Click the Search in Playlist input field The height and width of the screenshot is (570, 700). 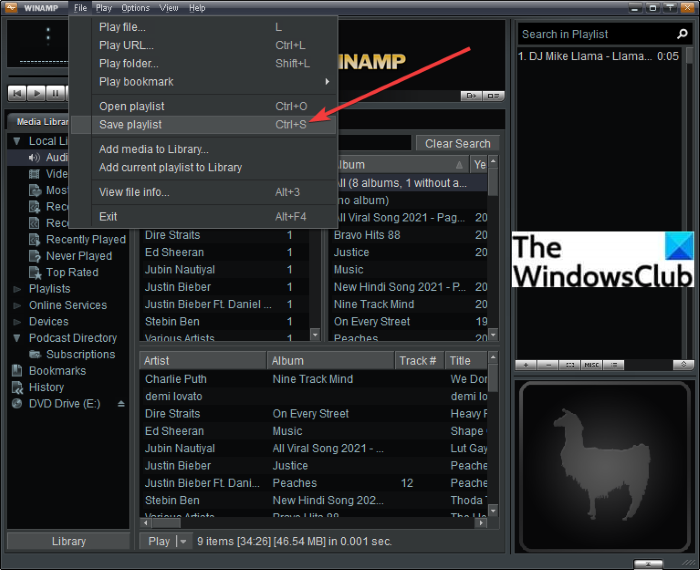tap(597, 34)
